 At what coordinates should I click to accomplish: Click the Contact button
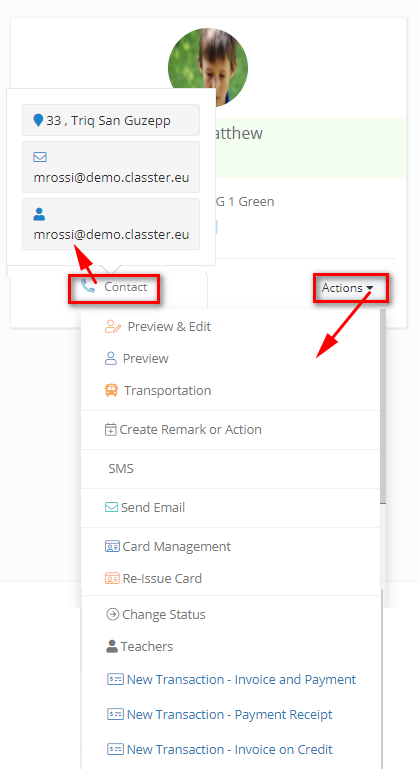[x=114, y=287]
